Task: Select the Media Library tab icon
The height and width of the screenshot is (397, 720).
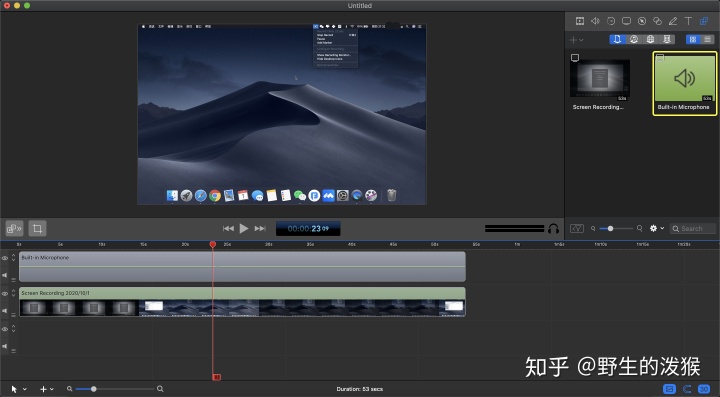Action: [703, 21]
